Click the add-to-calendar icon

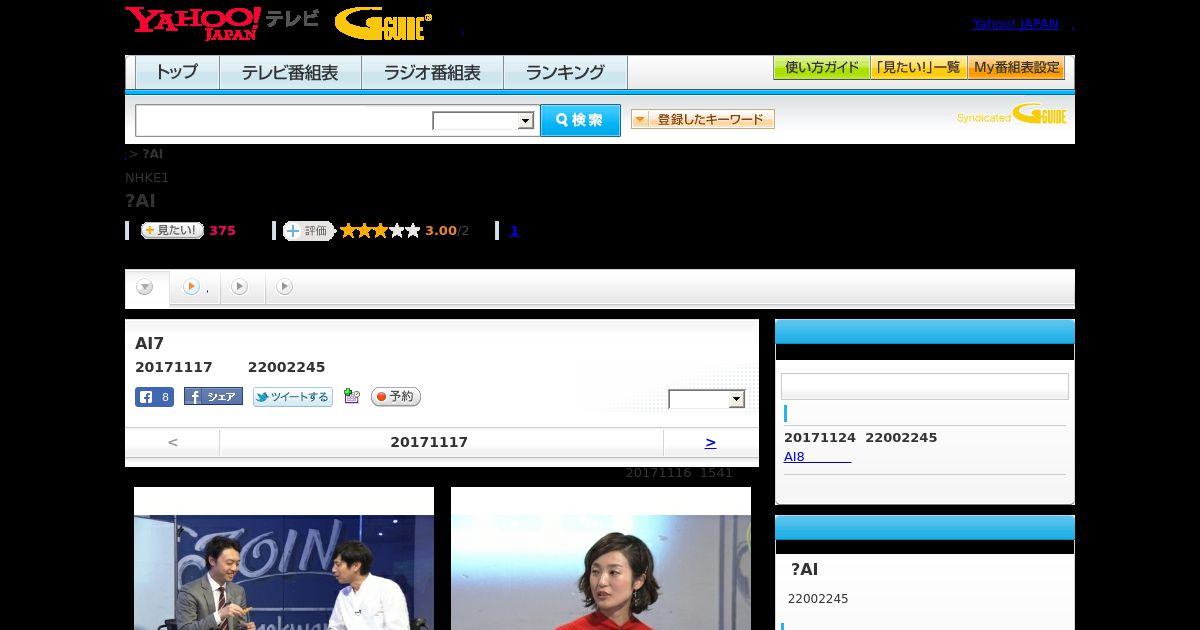coord(351,396)
